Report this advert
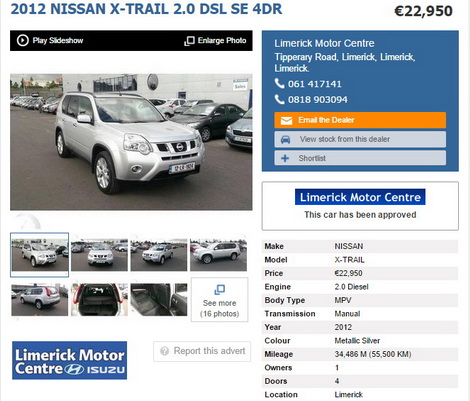The height and width of the screenshot is (401, 470). [202, 351]
